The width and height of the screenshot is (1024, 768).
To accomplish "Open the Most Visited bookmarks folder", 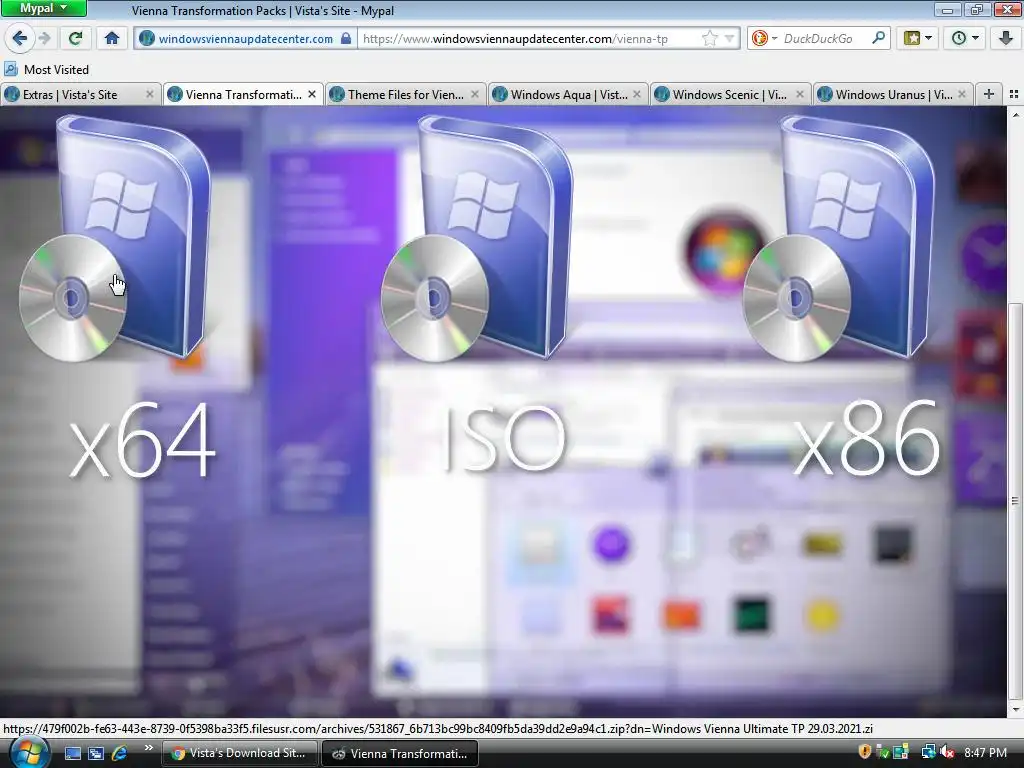I will pos(46,70).
